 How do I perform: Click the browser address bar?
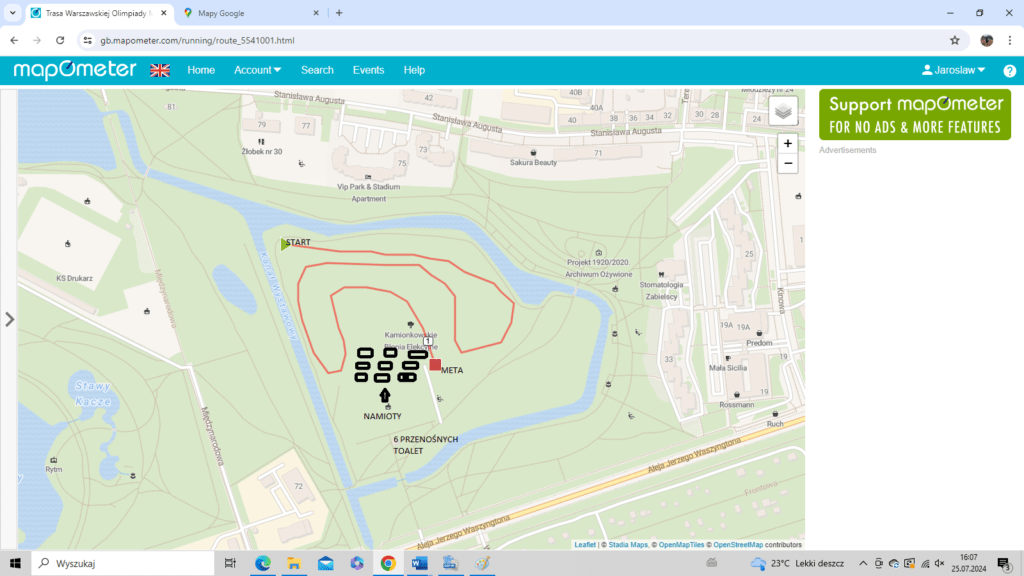[x=500, y=40]
